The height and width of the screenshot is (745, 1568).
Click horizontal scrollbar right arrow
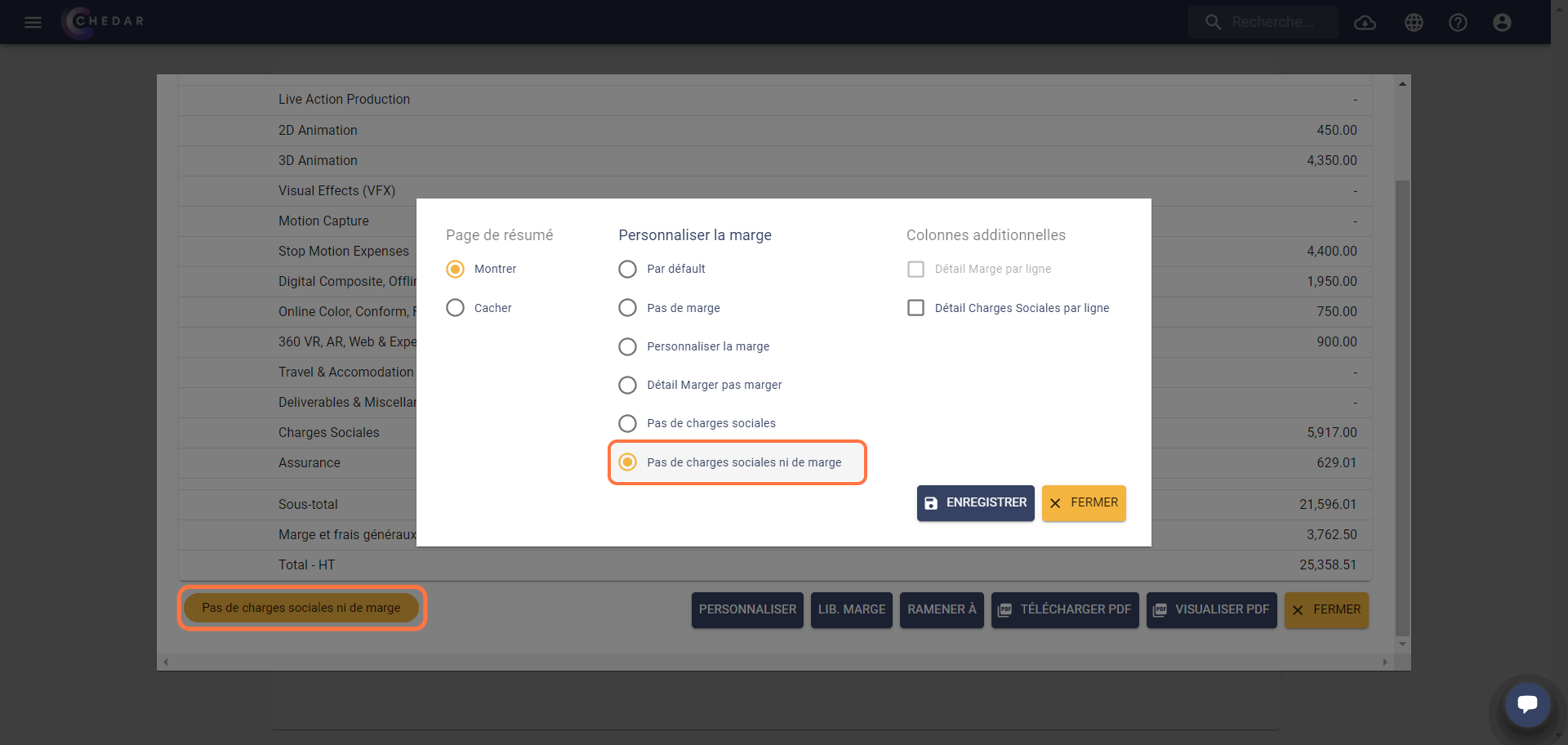[x=1385, y=662]
